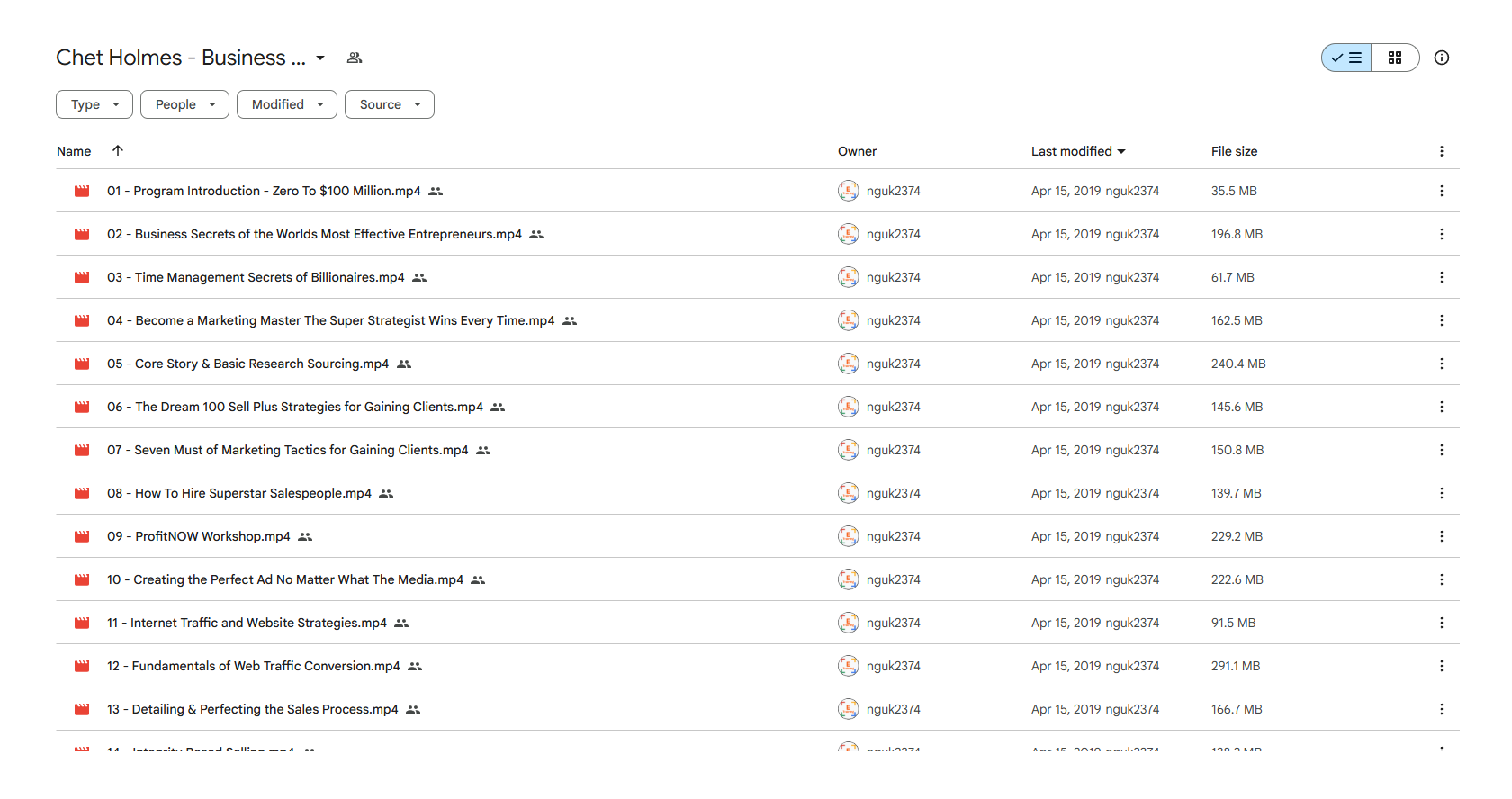Click file size 240.4 MB

pyautogui.click(x=1238, y=364)
